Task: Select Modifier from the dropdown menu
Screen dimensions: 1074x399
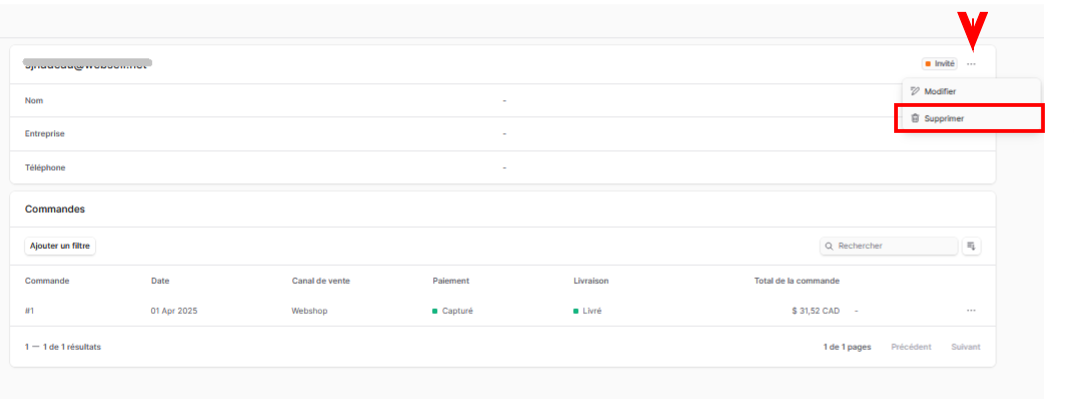Action: [971, 92]
